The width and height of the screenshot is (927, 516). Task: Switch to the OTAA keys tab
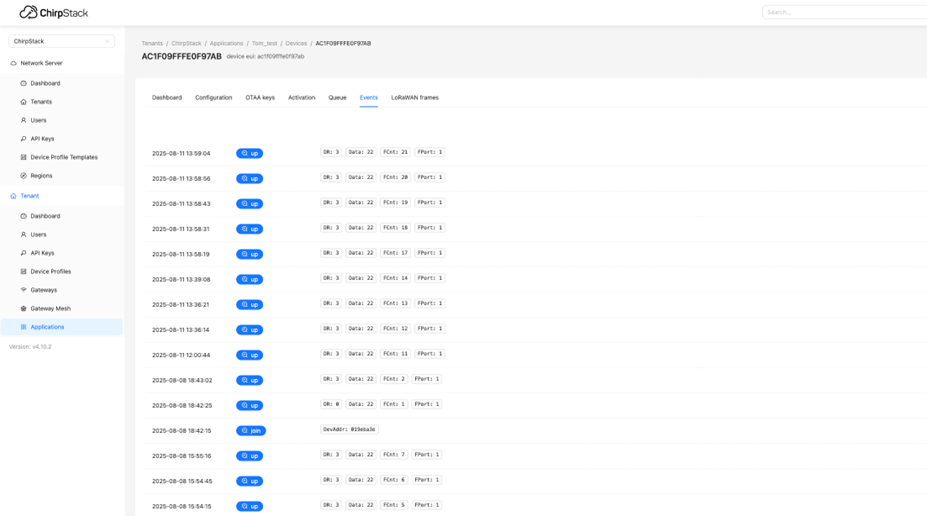(x=260, y=98)
